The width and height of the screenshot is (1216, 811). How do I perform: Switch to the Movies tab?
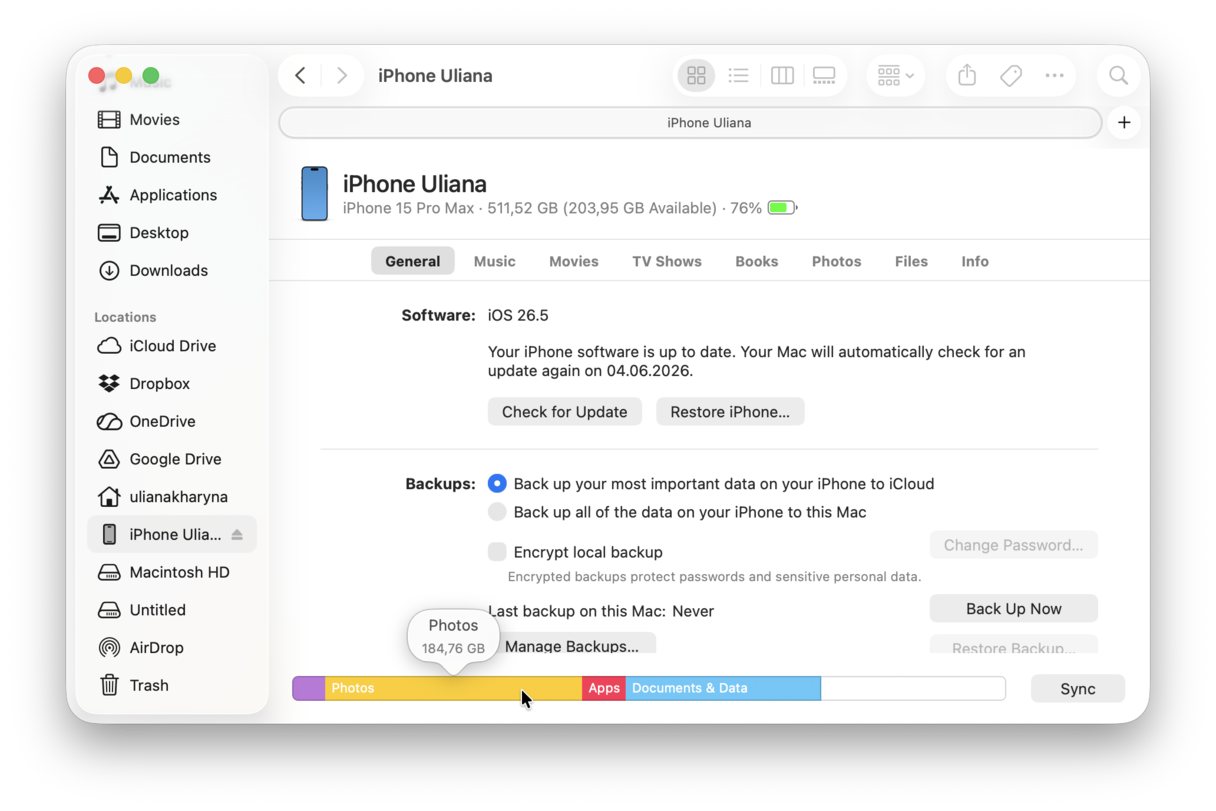coord(573,261)
